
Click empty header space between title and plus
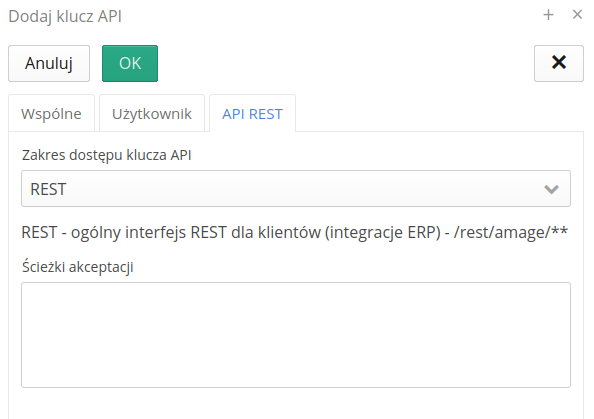coord(330,16)
